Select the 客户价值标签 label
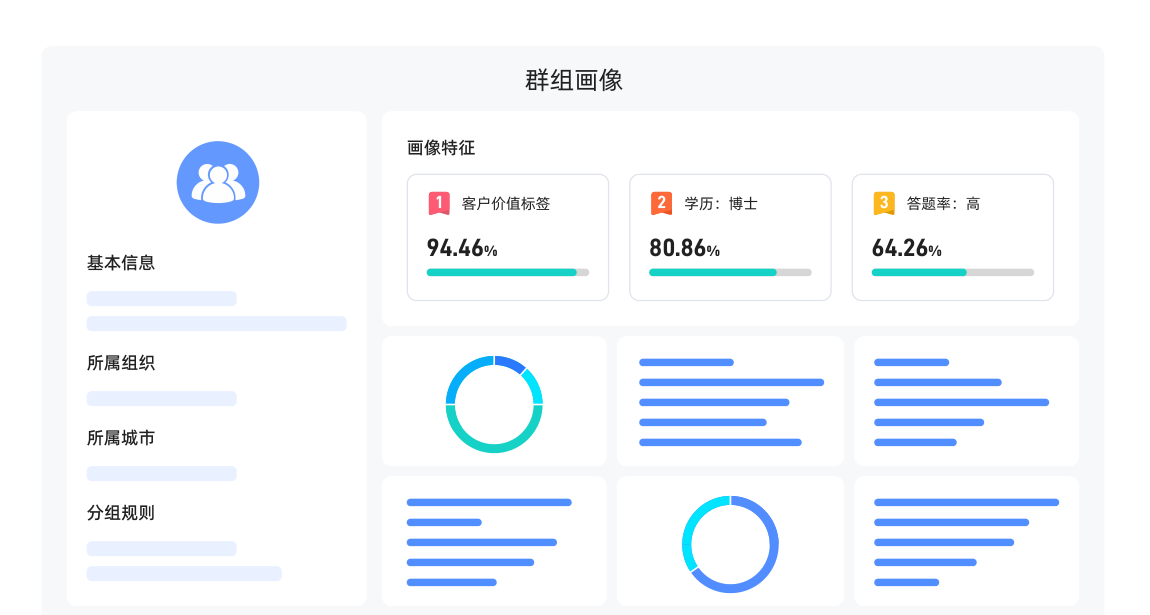The width and height of the screenshot is (1150, 615). (x=506, y=204)
